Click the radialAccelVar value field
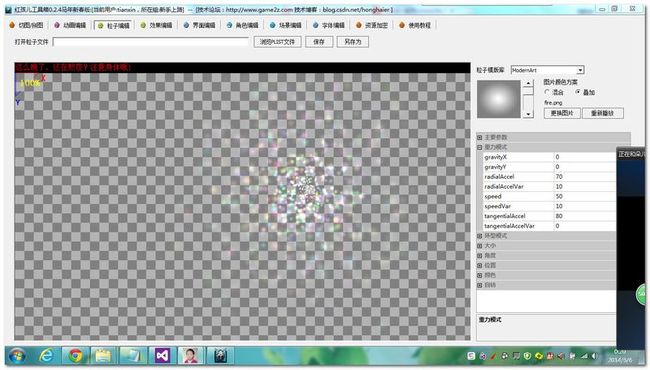650x370 pixels. [x=585, y=186]
